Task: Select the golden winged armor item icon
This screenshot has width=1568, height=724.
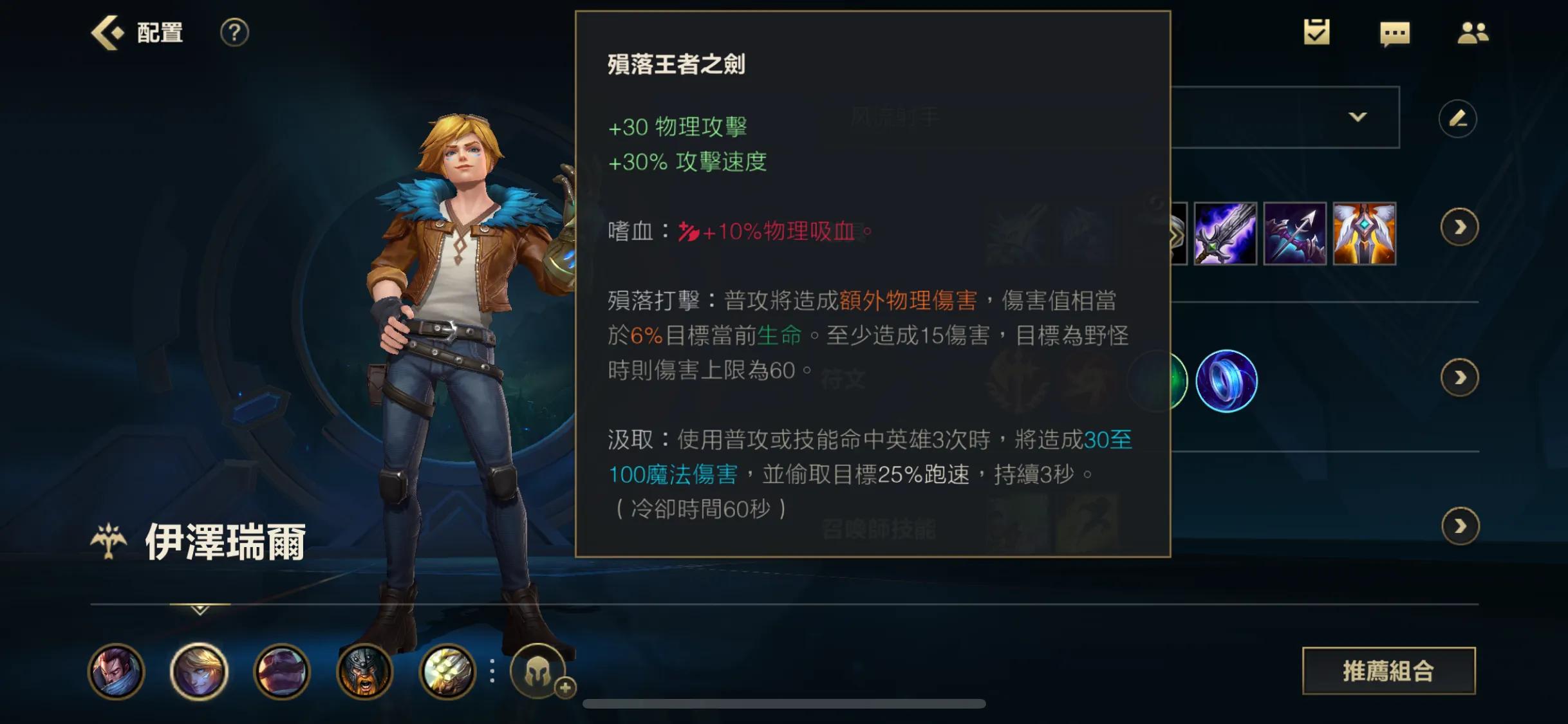Action: (x=1364, y=234)
